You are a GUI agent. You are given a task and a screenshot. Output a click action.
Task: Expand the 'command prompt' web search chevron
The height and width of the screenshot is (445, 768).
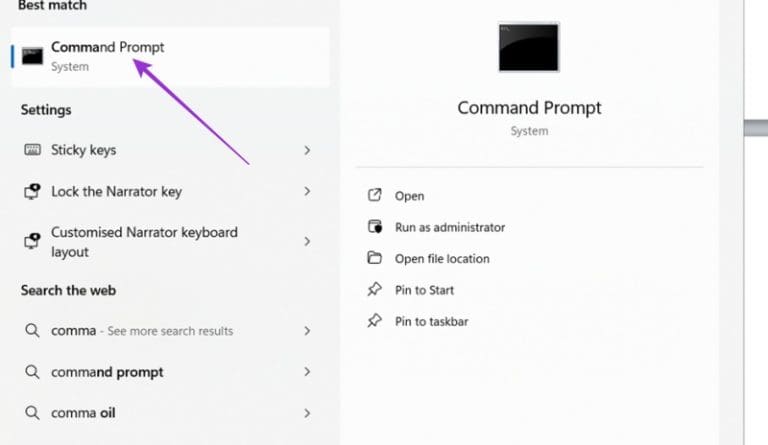tap(307, 372)
